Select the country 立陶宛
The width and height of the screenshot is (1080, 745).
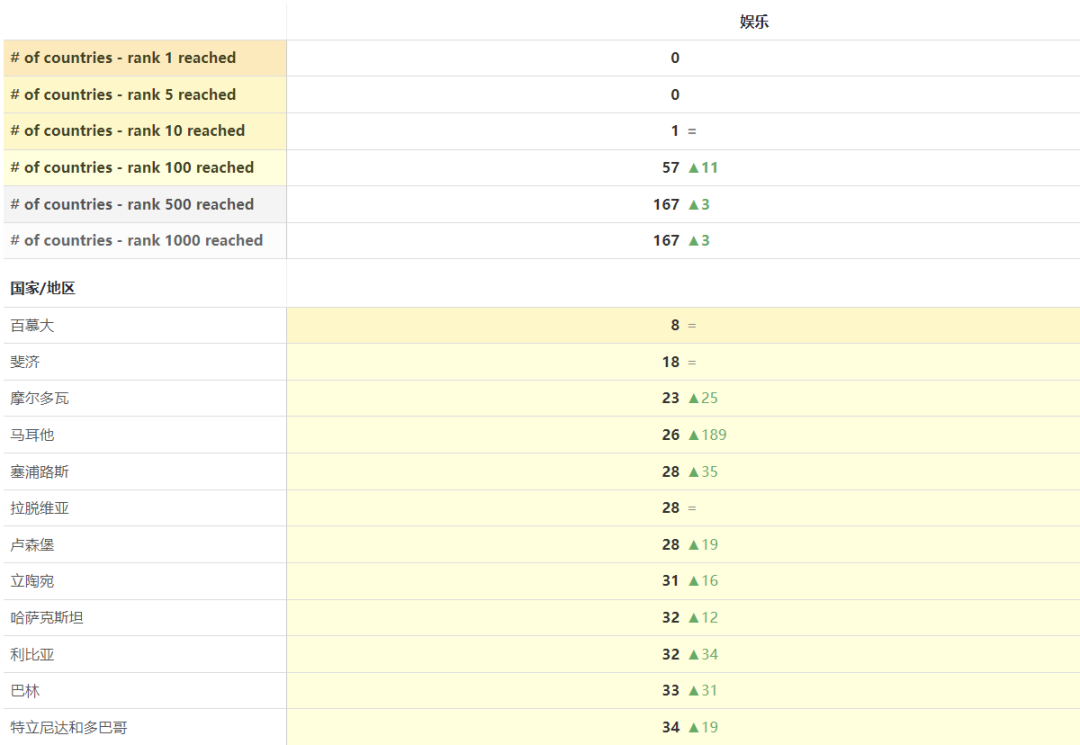coord(32,580)
